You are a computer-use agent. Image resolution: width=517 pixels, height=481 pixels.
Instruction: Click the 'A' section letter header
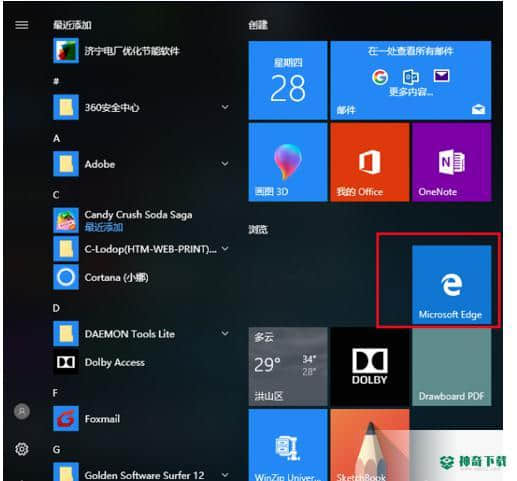tap(56, 138)
